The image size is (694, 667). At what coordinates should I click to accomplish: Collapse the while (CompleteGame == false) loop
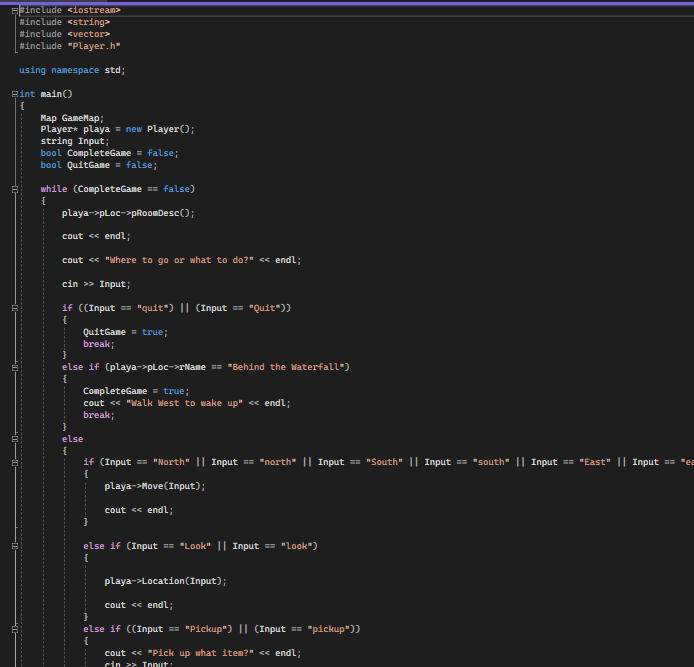(x=15, y=189)
